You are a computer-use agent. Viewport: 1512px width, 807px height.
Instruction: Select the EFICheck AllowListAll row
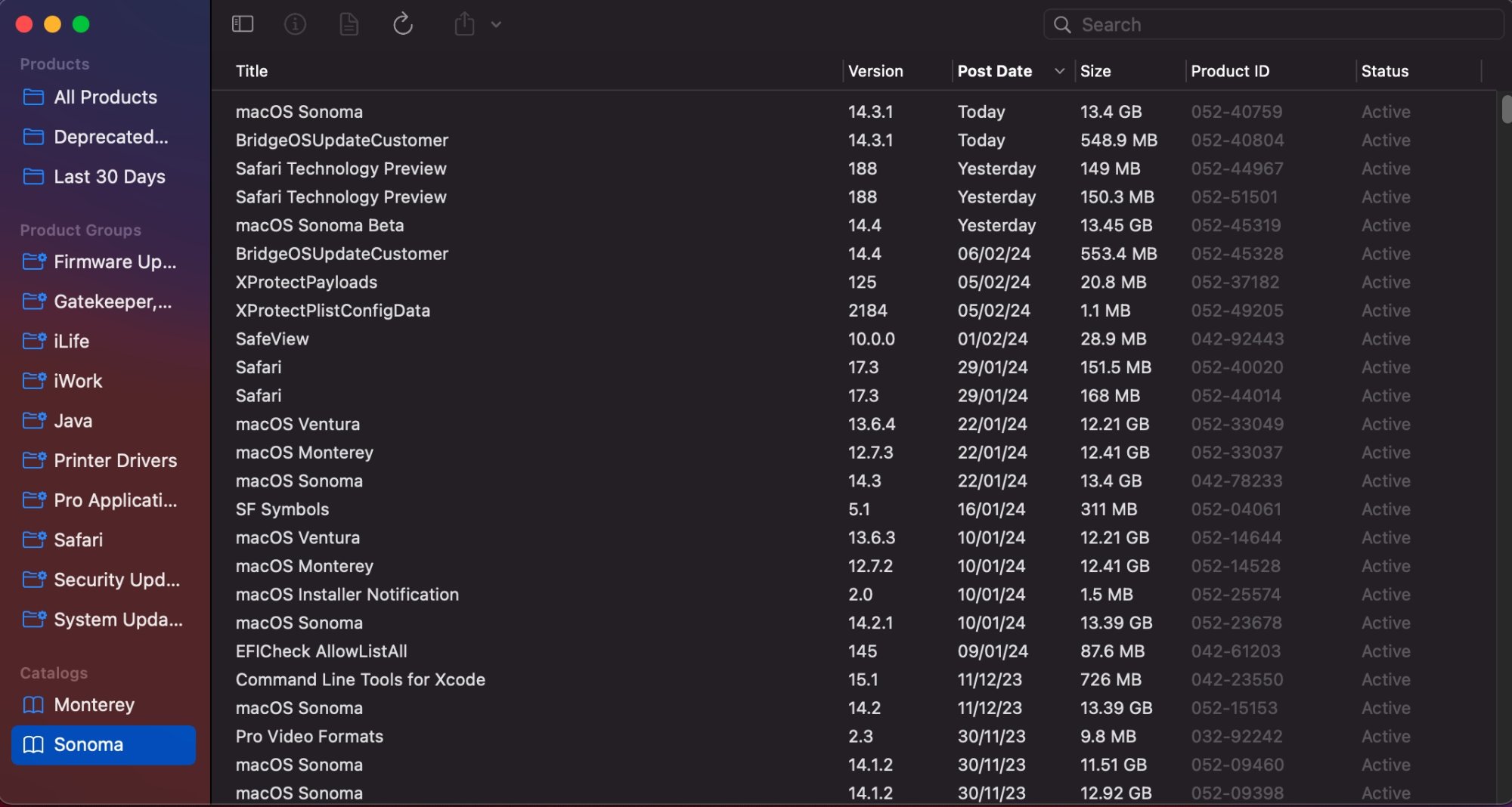click(853, 651)
